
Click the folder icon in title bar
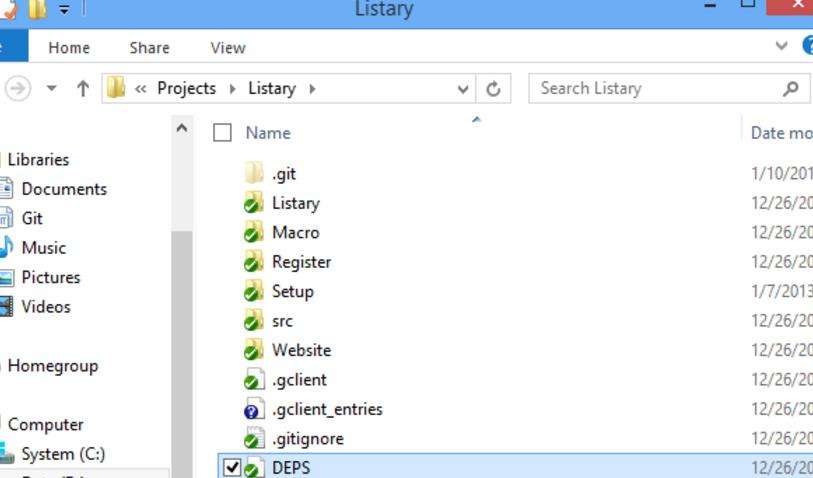point(37,9)
